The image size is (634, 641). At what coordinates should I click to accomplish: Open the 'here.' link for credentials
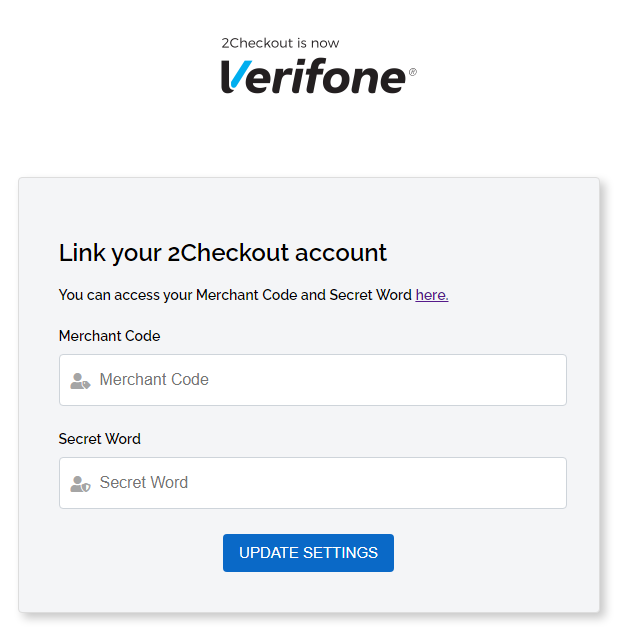(432, 295)
